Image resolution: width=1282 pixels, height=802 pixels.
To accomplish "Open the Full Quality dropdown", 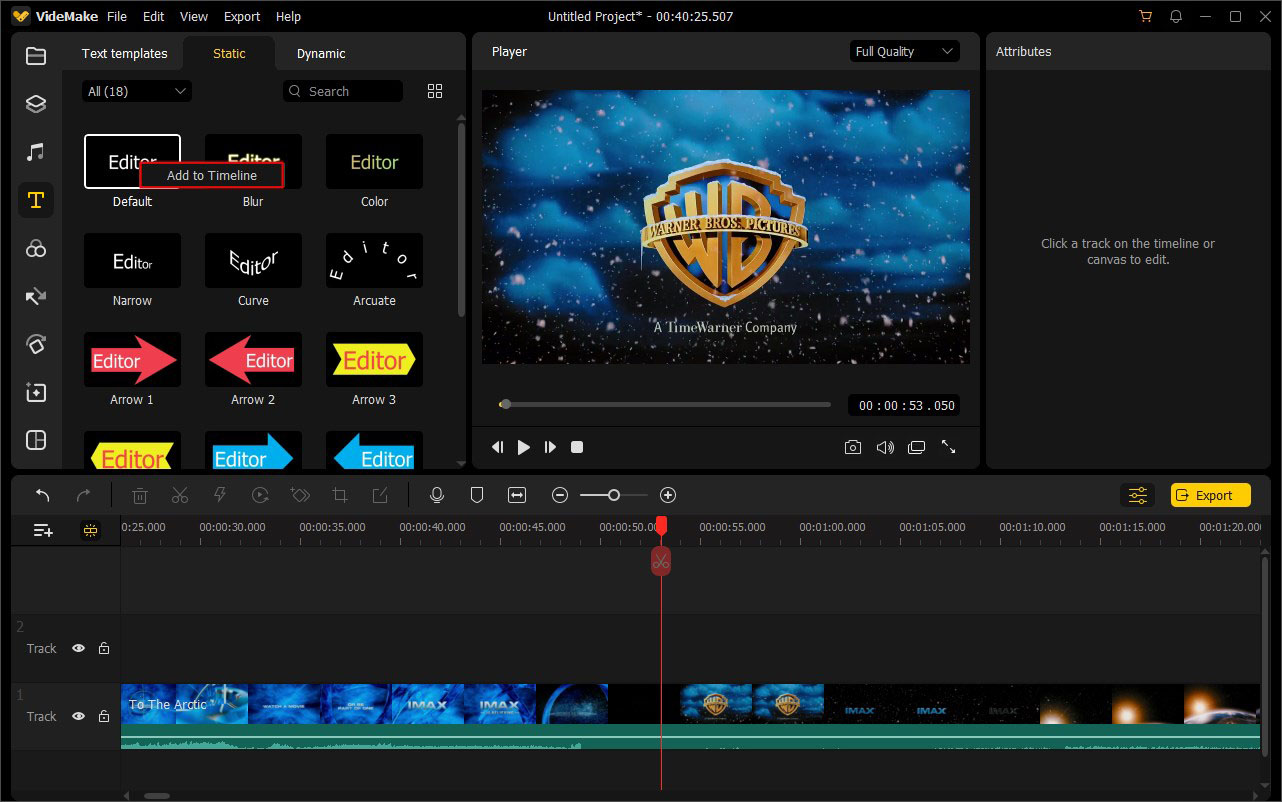I will click(904, 52).
